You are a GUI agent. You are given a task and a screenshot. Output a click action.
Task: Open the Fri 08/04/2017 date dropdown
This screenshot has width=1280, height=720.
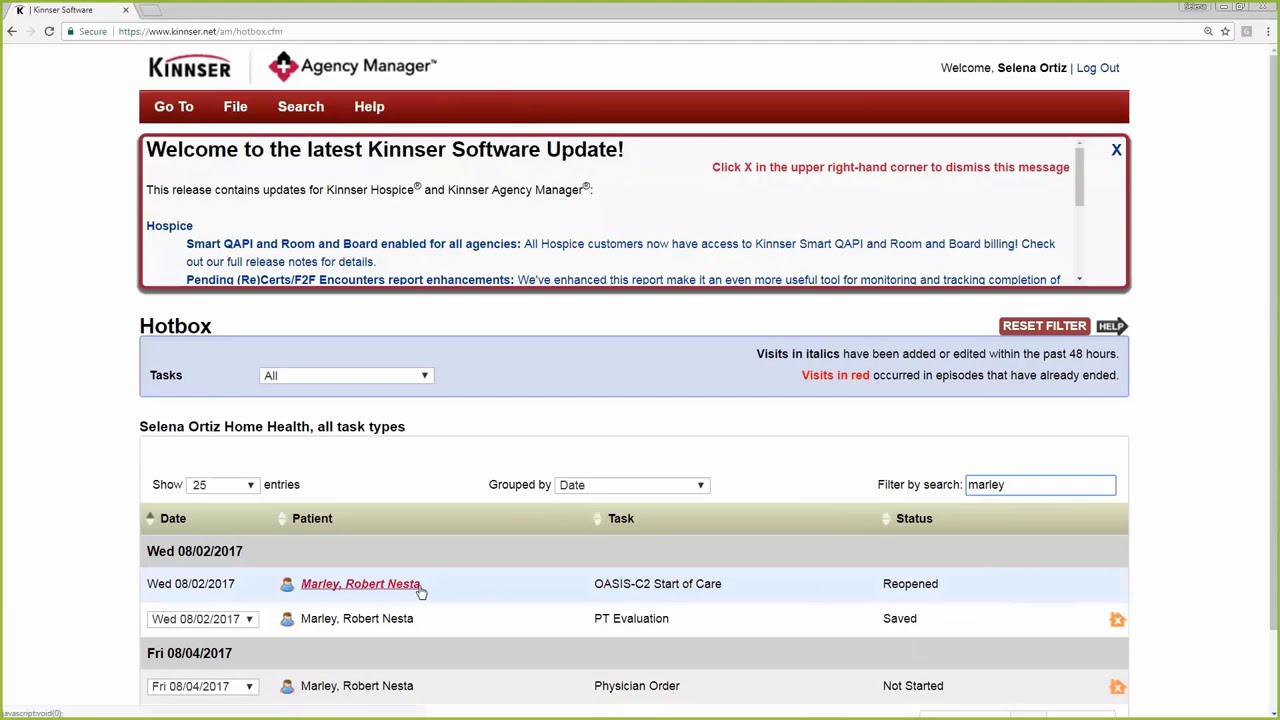[x=203, y=686]
